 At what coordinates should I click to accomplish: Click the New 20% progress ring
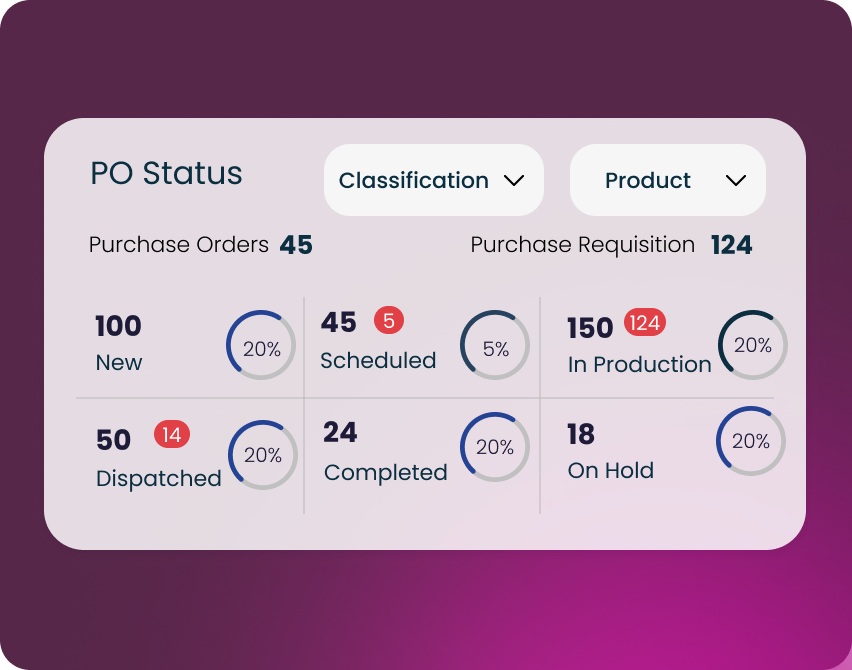(x=261, y=345)
